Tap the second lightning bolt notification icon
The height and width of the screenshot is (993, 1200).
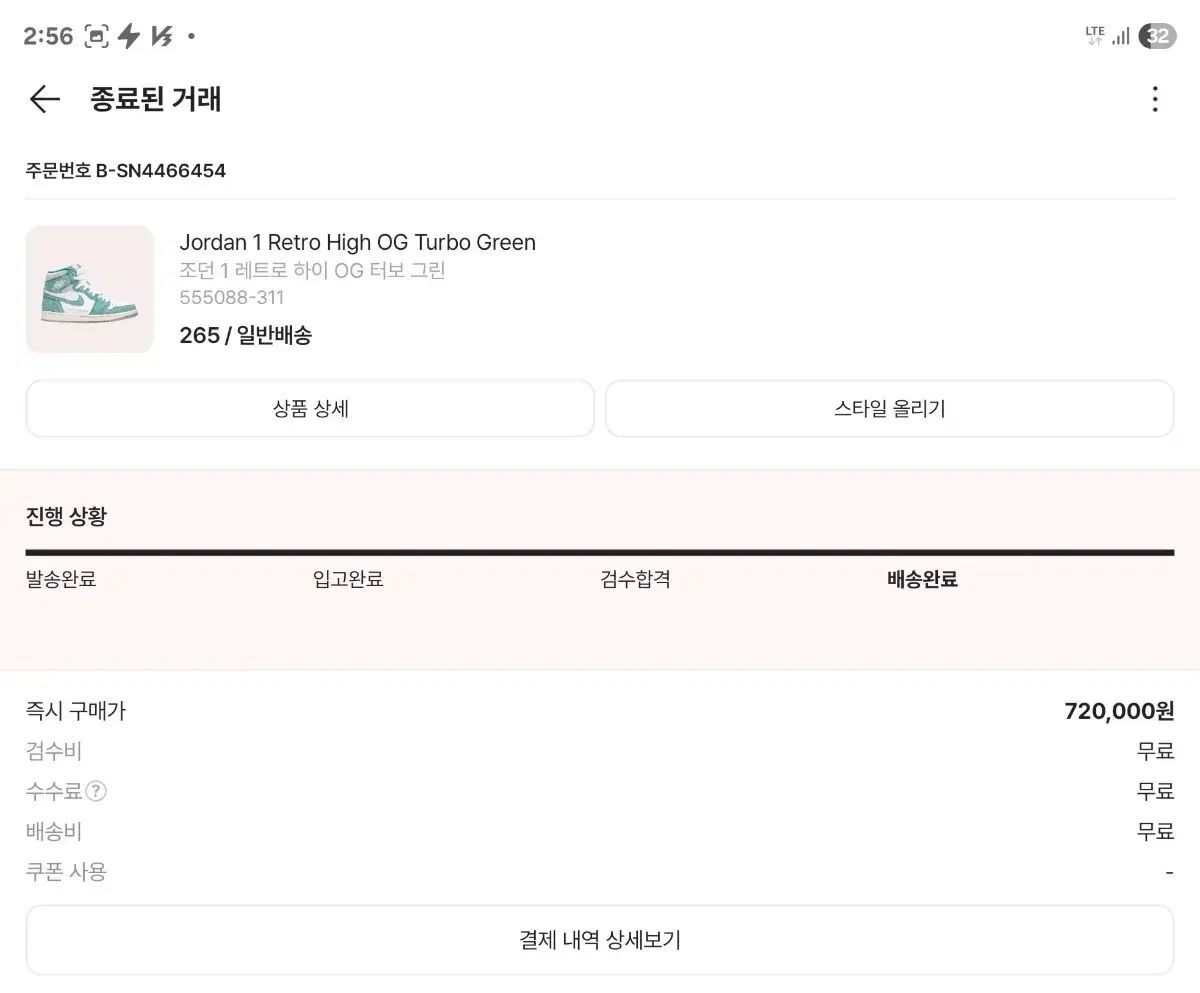tap(161, 37)
